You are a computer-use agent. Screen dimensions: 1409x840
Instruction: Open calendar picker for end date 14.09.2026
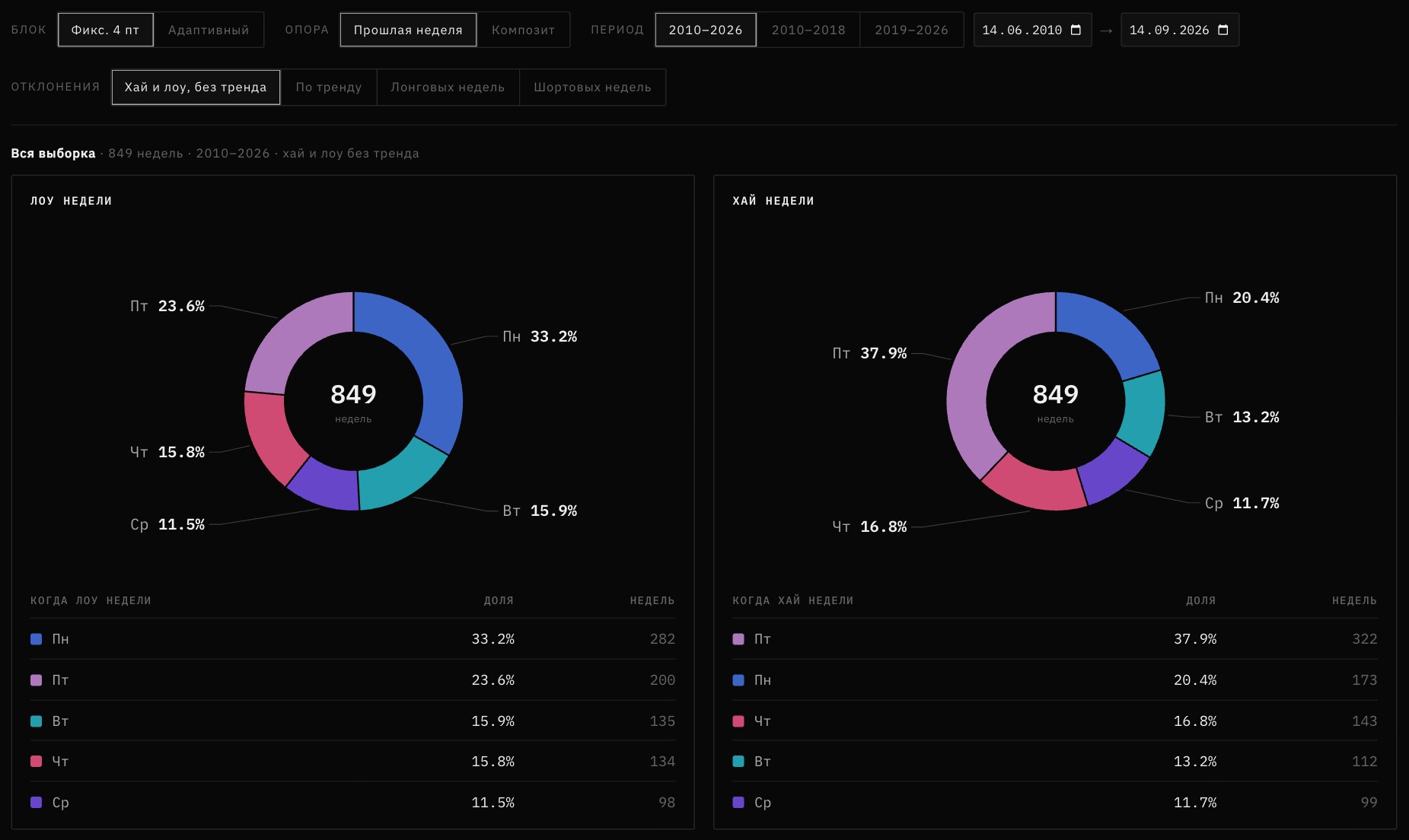[x=1223, y=30]
